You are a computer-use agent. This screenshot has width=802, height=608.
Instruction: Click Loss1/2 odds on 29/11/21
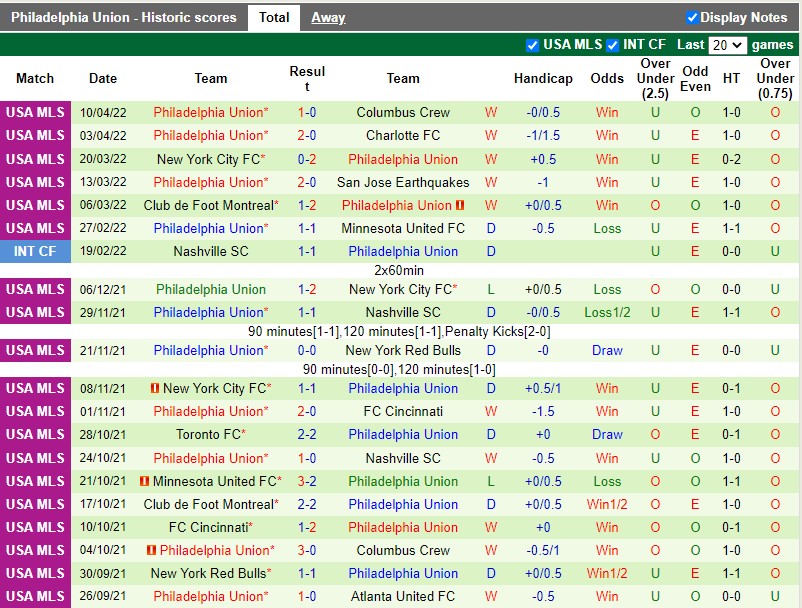point(607,312)
